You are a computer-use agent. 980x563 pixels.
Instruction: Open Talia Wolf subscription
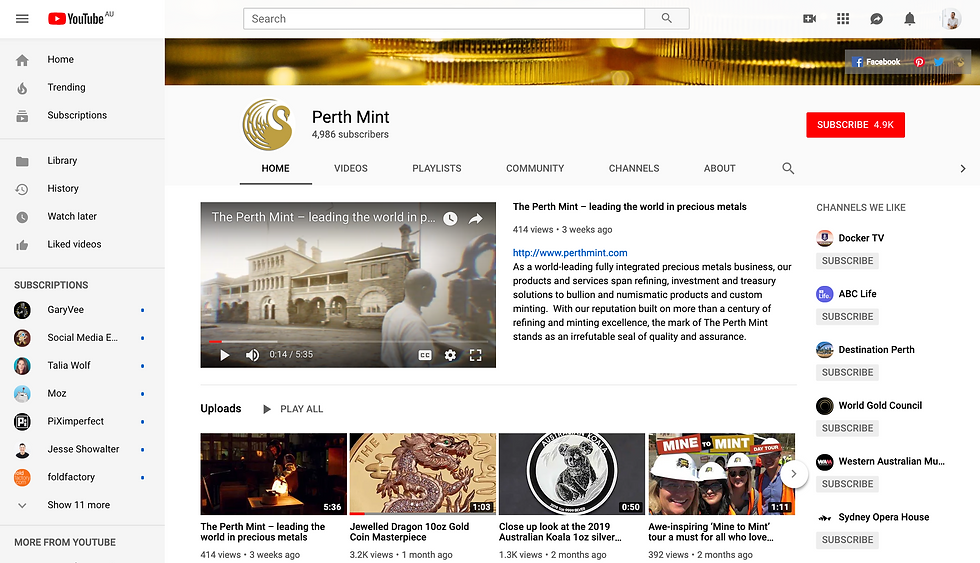(x=82, y=366)
